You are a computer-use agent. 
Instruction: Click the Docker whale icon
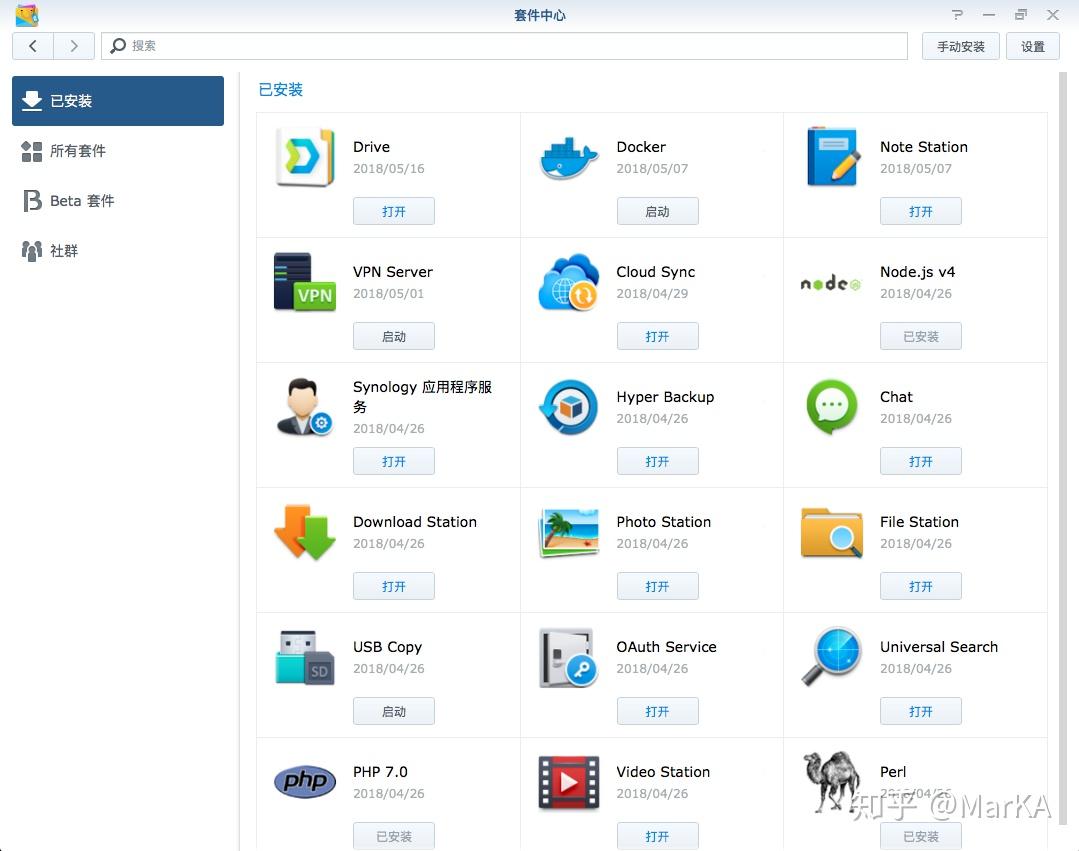click(568, 158)
